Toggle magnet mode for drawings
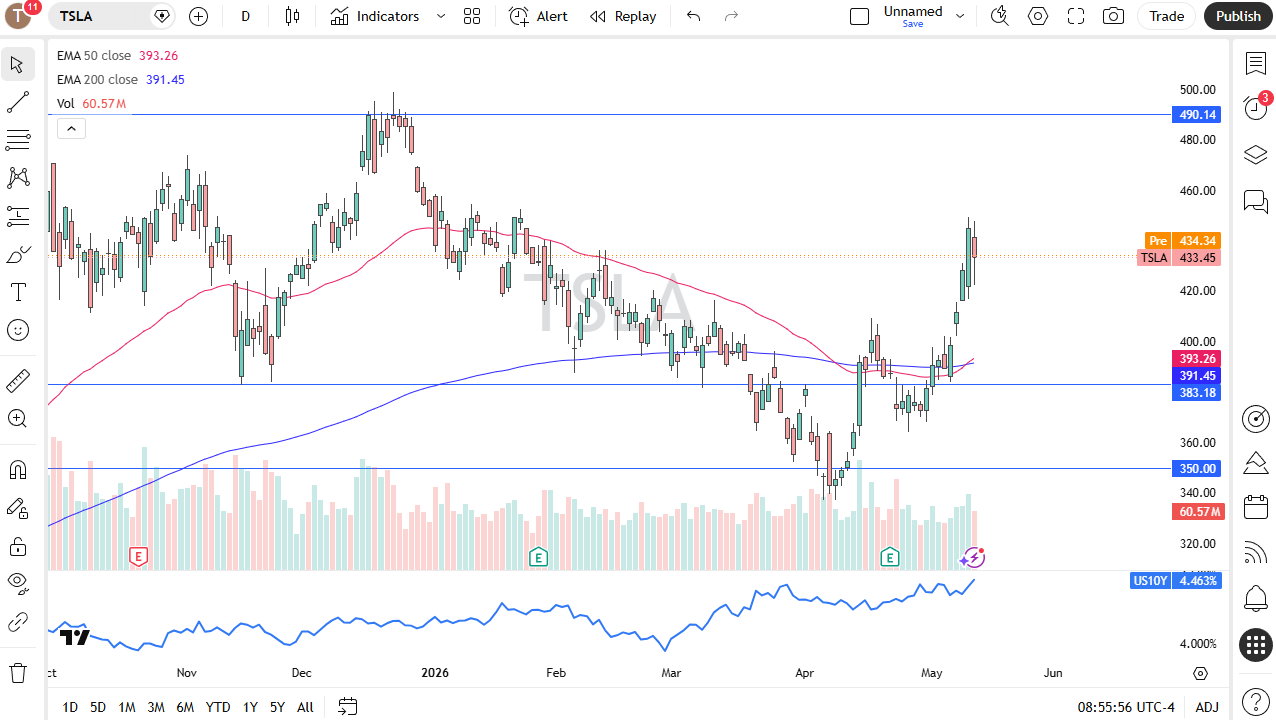 (x=17, y=469)
